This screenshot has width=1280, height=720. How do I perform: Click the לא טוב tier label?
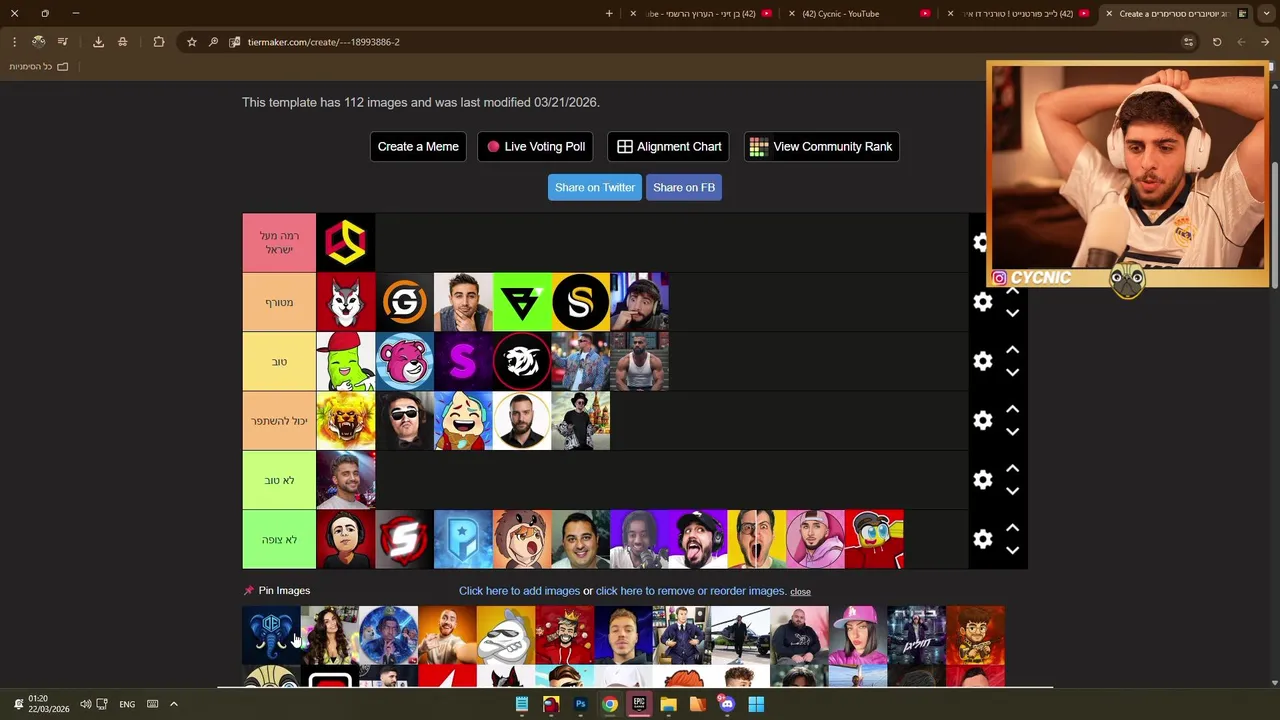click(x=279, y=480)
